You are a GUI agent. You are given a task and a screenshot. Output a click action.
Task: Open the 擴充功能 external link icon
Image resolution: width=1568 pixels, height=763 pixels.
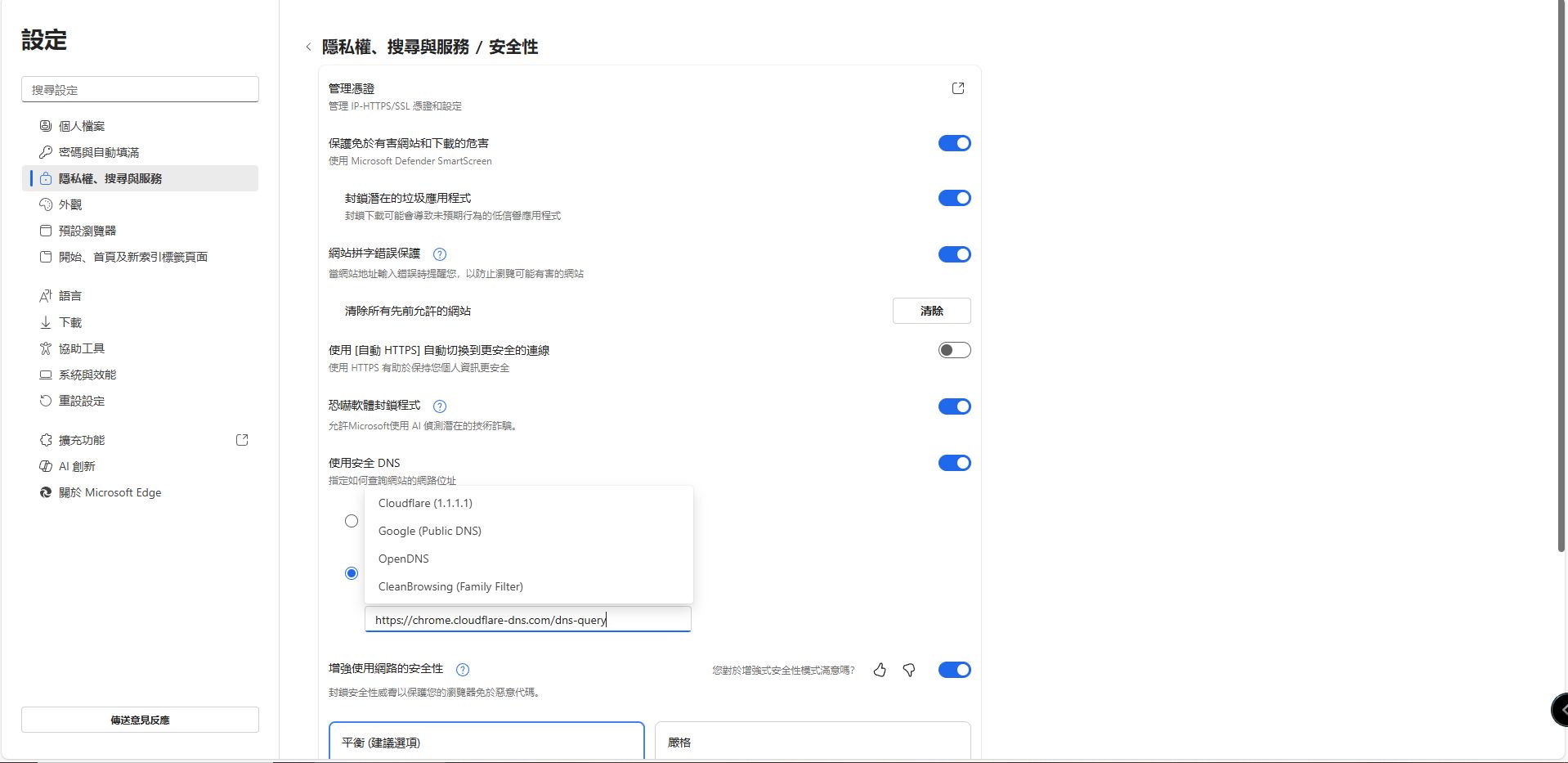point(242,440)
